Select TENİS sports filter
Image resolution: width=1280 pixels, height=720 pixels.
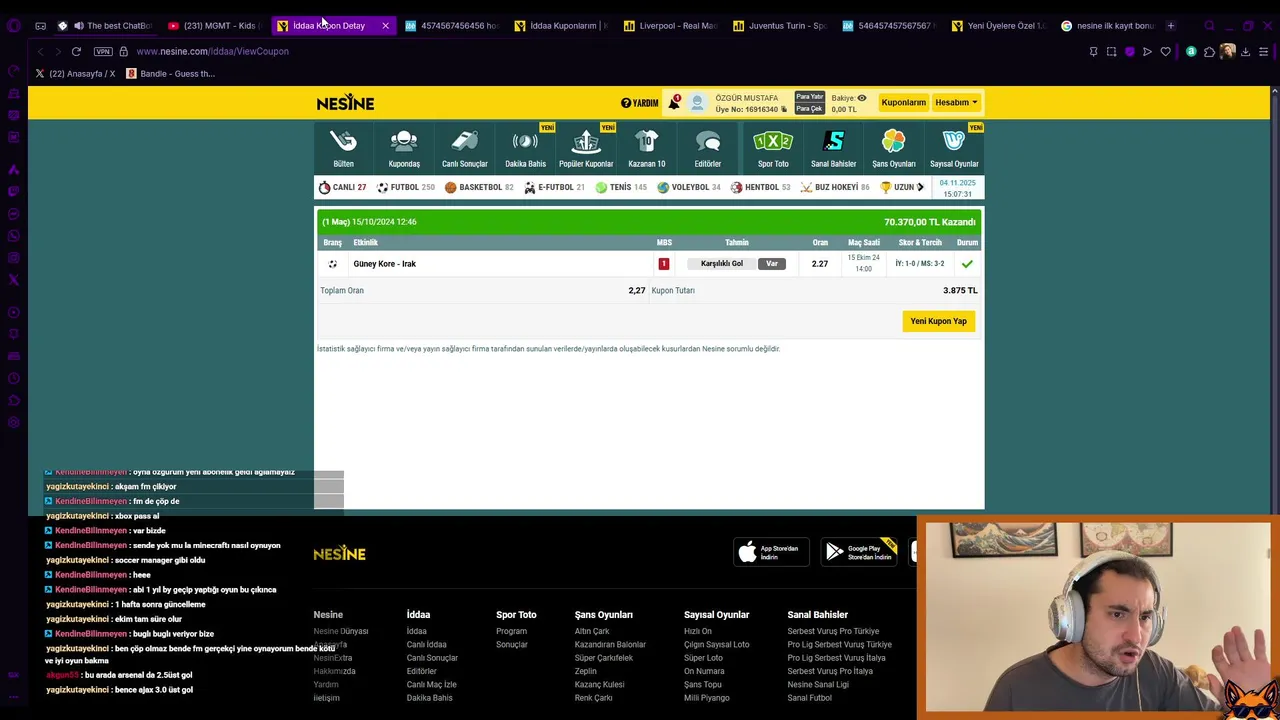(x=620, y=187)
